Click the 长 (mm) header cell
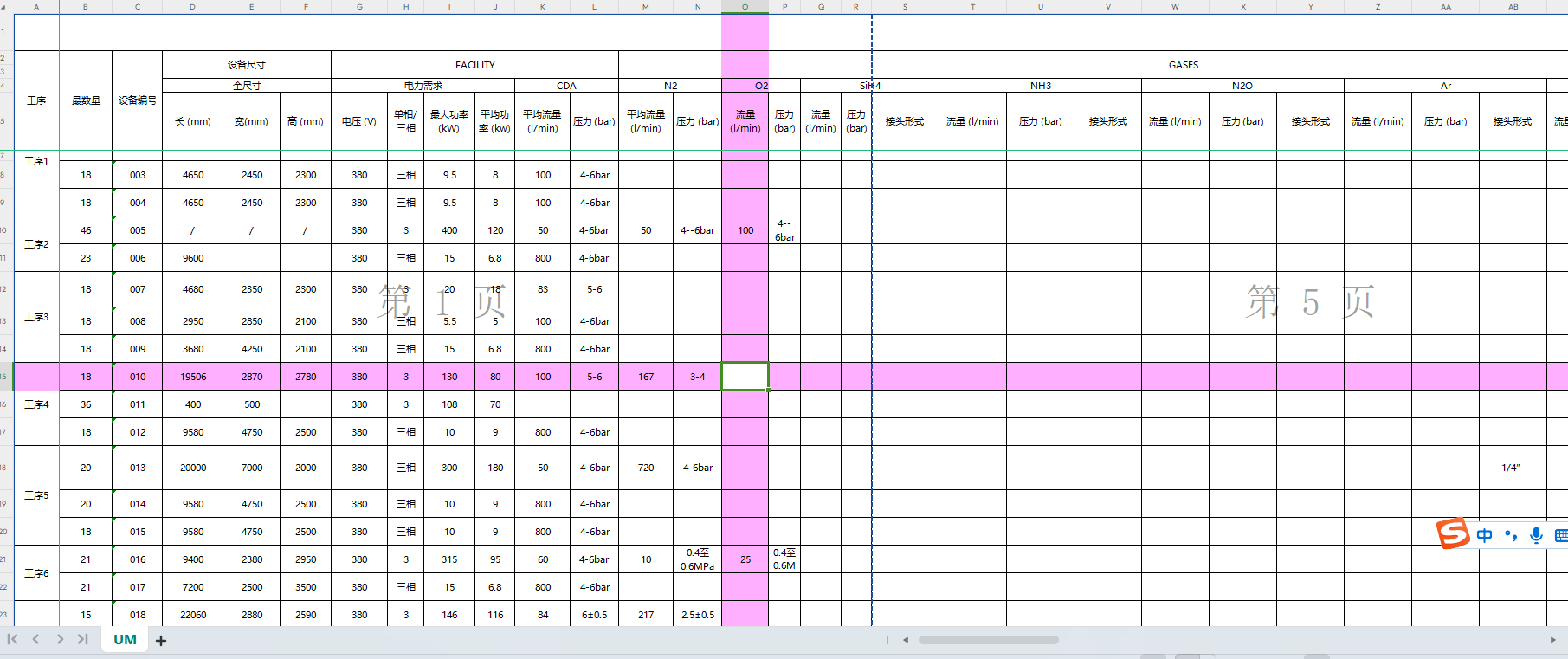The height and width of the screenshot is (659, 1568). pyautogui.click(x=193, y=121)
